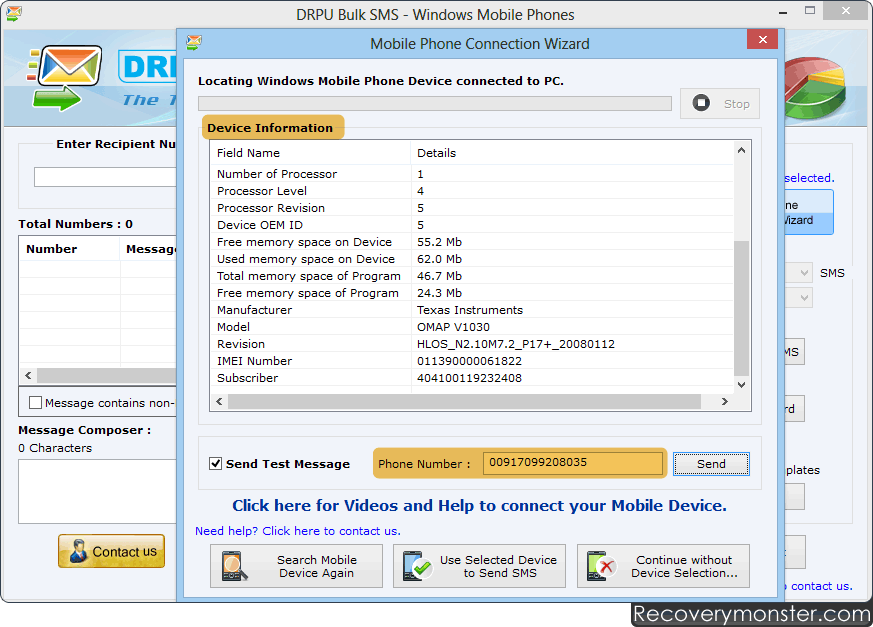Click Texas Instruments value cell
The image size is (873, 627).
click(x=470, y=310)
